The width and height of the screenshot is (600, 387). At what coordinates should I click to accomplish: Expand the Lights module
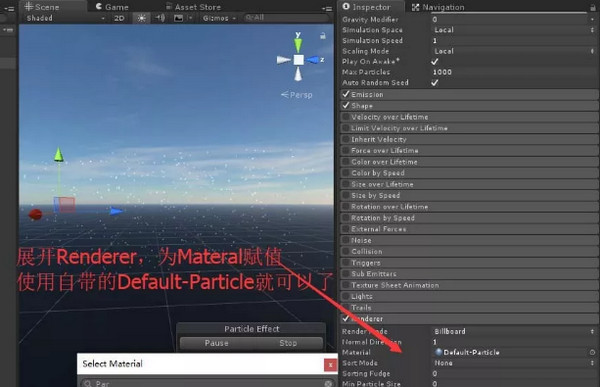click(x=469, y=296)
